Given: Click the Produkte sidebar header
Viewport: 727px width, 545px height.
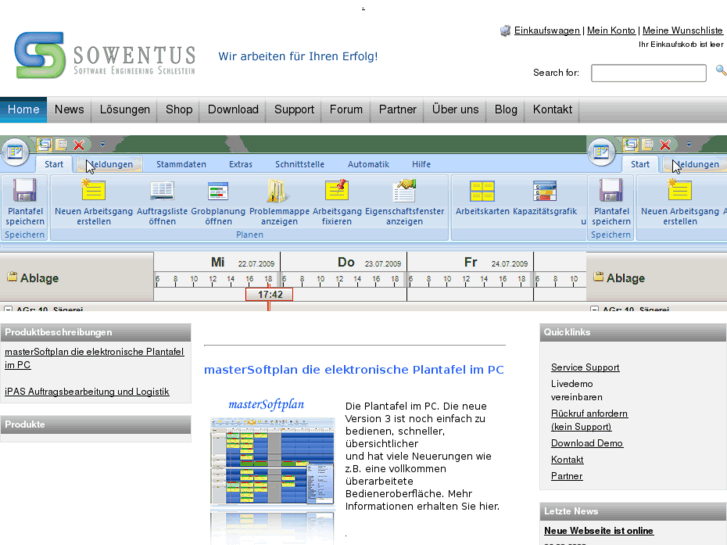Looking at the screenshot, I should 96,424.
